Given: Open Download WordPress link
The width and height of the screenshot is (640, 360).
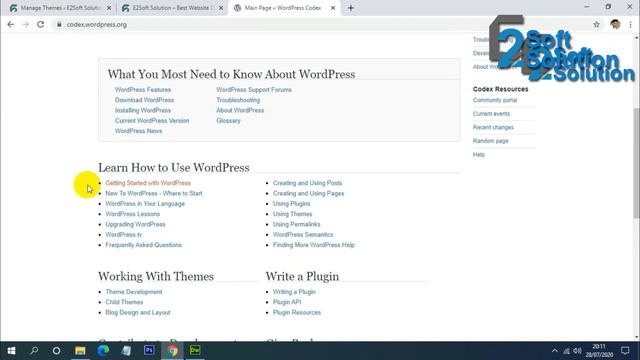Looking at the screenshot, I should [x=144, y=100].
